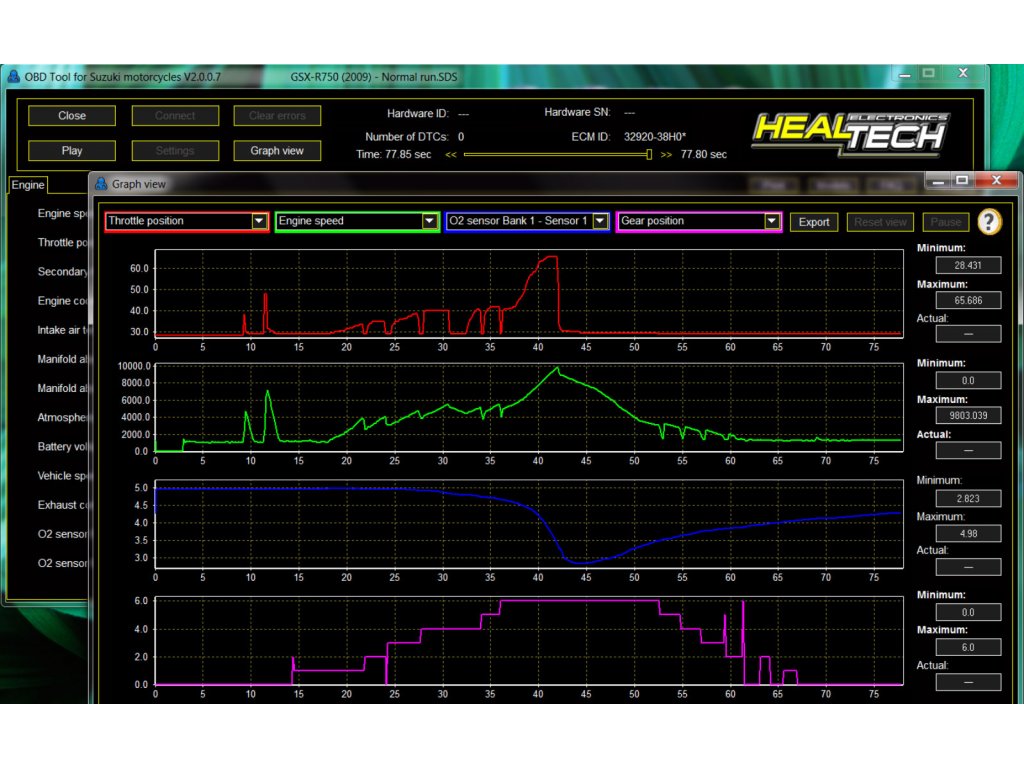The image size is (1024, 768).
Task: Click the throttle position red graph
Action: click(x=529, y=293)
